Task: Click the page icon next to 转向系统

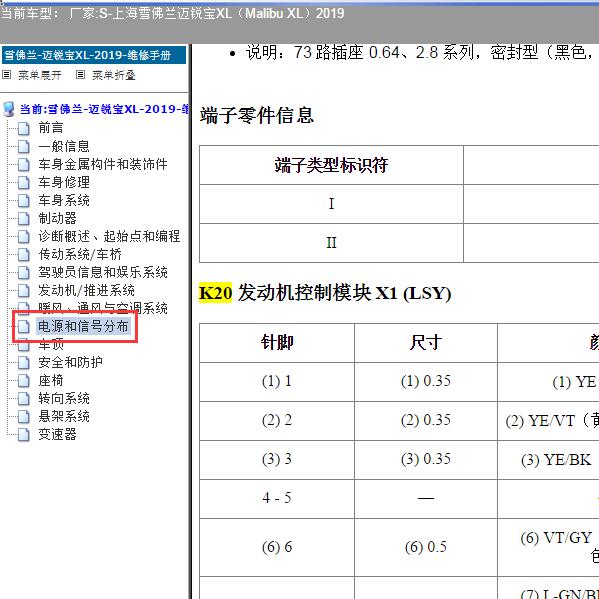Action: [x=24, y=398]
